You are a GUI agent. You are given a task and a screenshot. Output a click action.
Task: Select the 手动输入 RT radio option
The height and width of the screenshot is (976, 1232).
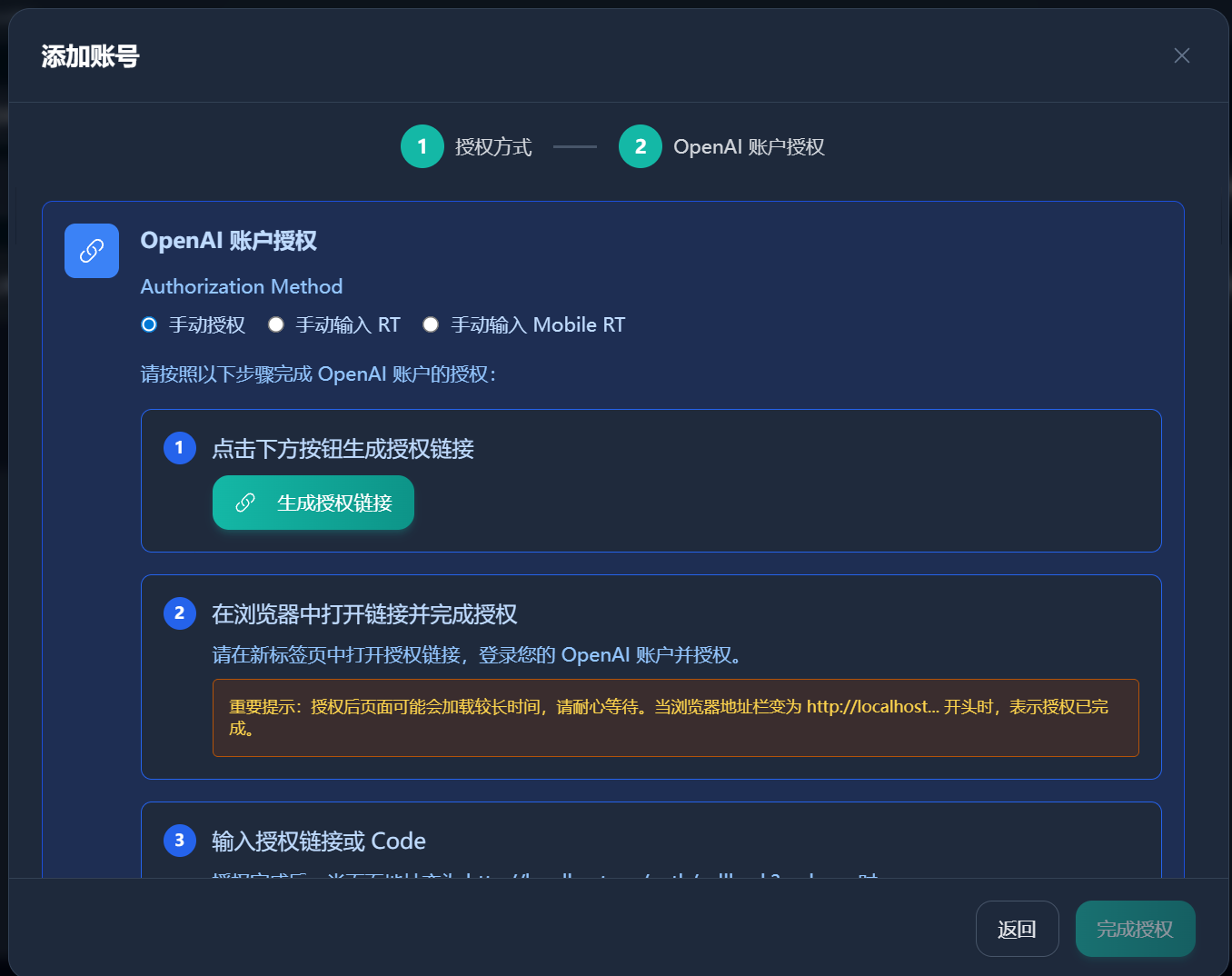point(276,324)
